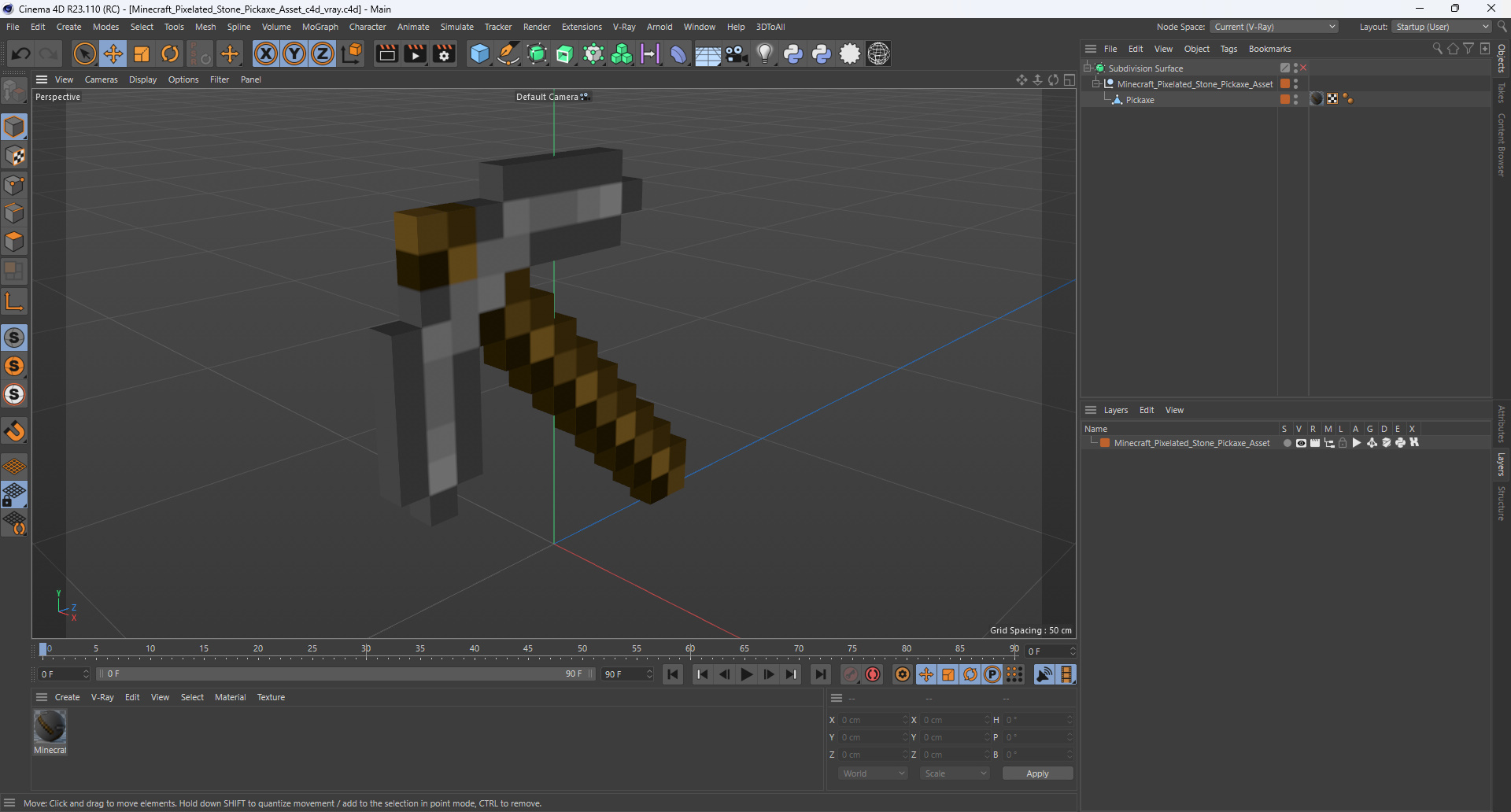Viewport: 1511px width, 812px height.
Task: Toggle X axis lock
Action: [266, 54]
